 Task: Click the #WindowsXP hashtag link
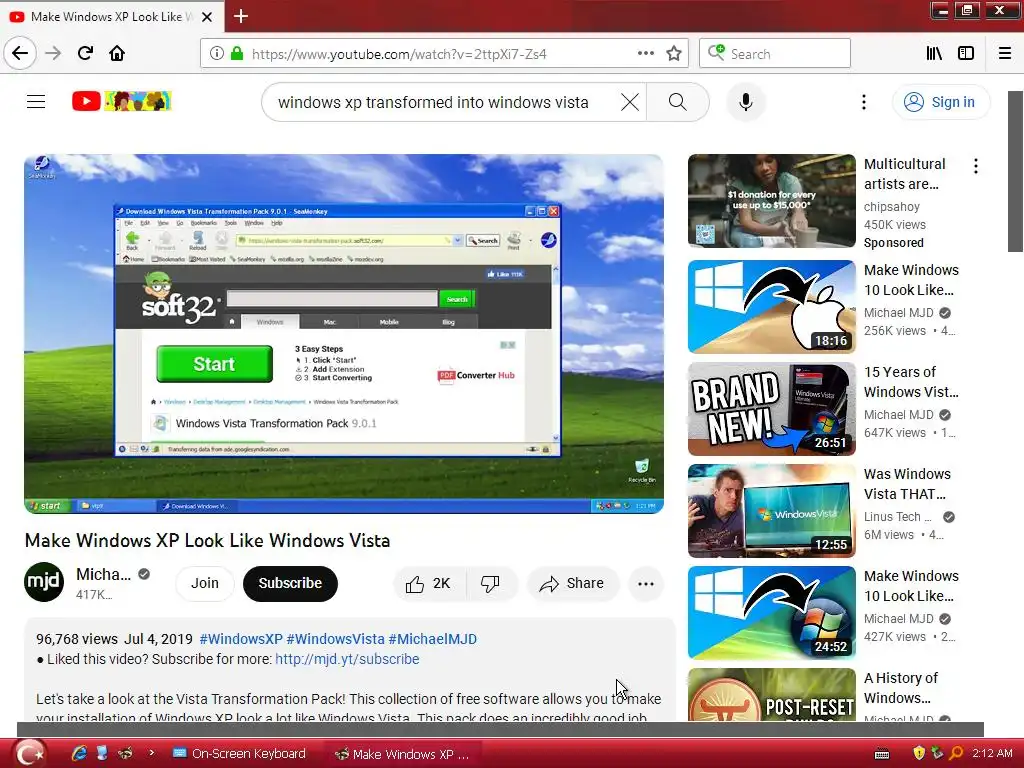(x=240, y=639)
